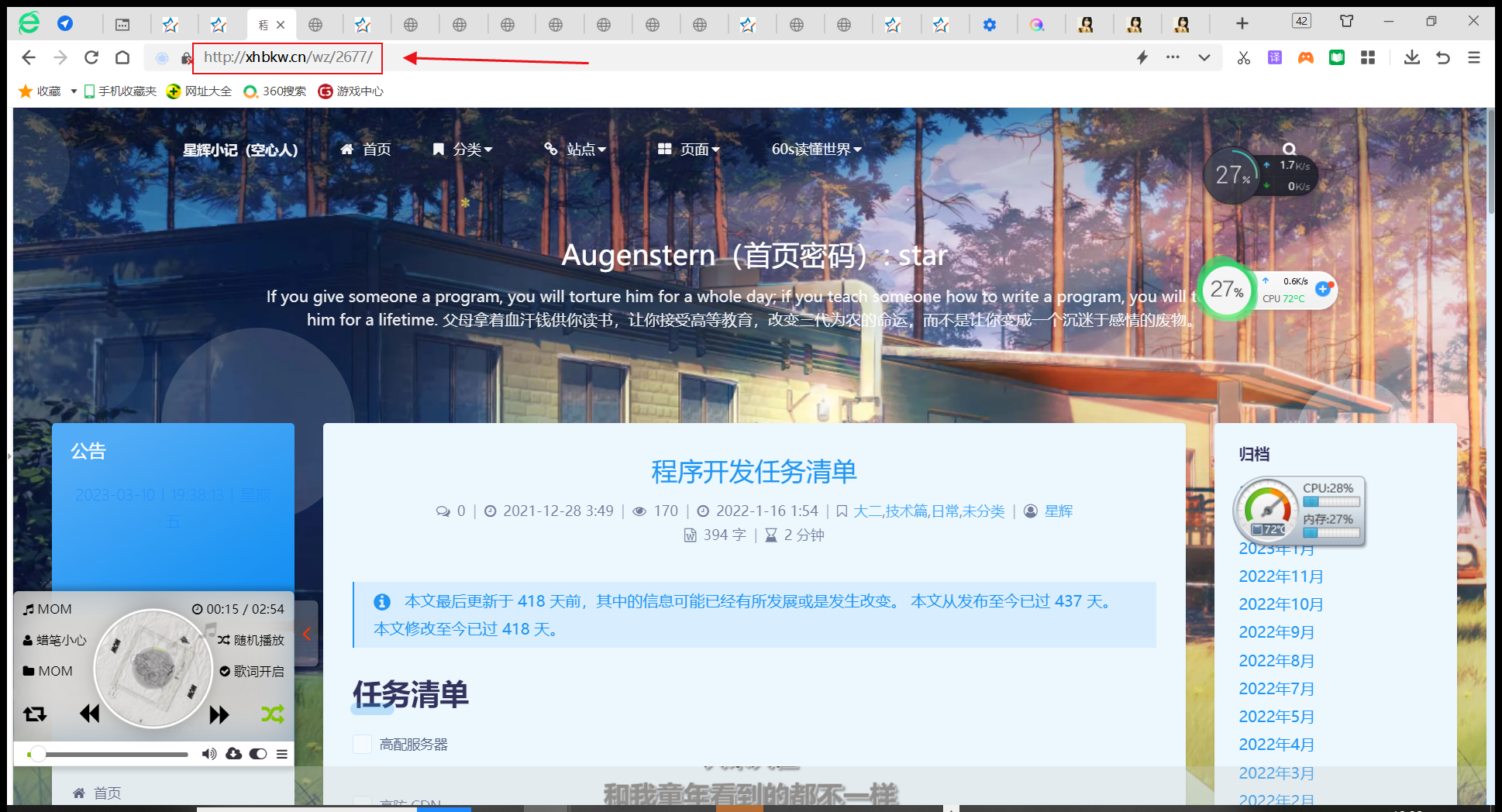Close the active browser tab
Viewport: 1502px width, 812px height.
281,25
